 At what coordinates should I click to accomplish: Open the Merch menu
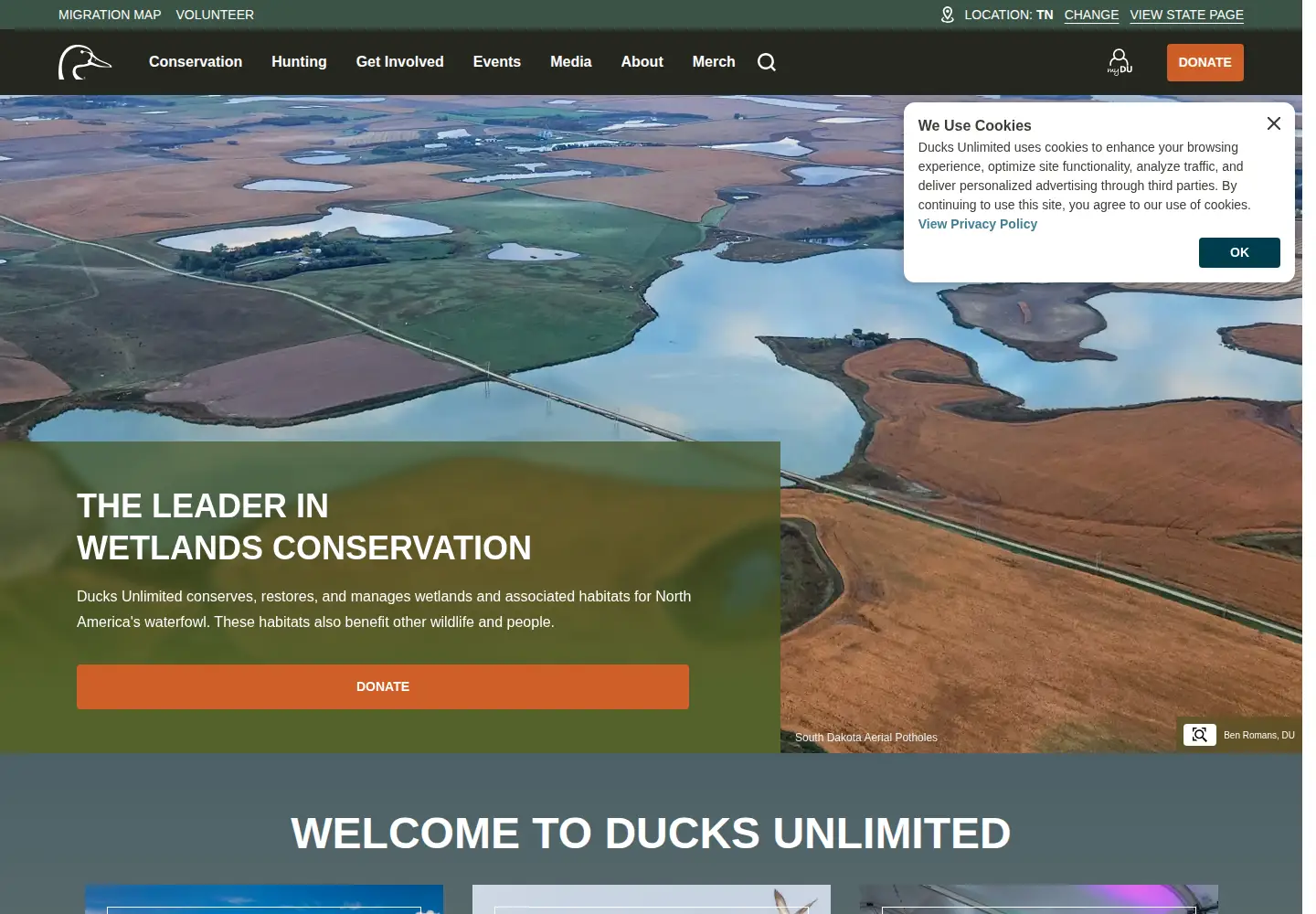pyautogui.click(x=714, y=62)
